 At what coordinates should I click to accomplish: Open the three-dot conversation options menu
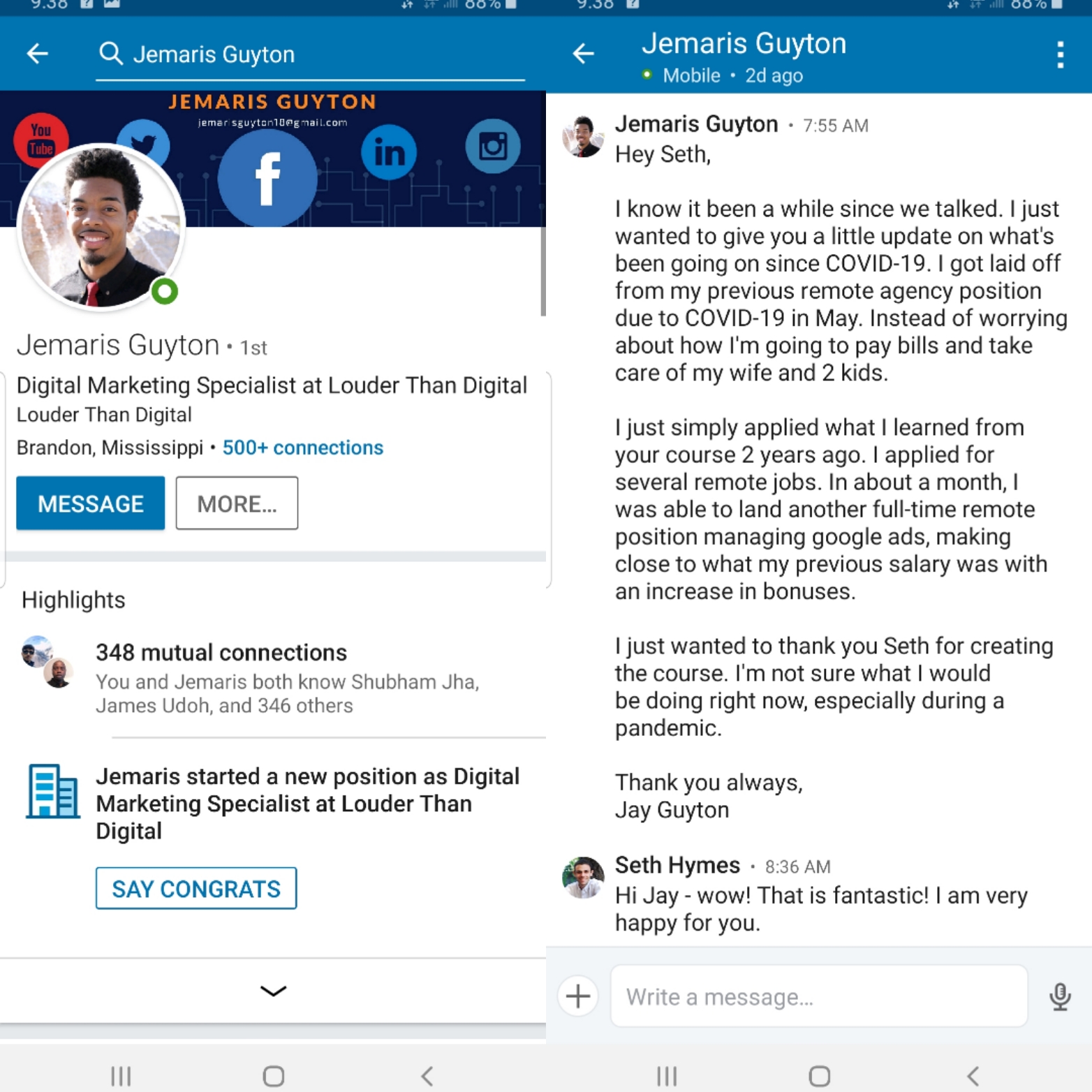(1060, 54)
